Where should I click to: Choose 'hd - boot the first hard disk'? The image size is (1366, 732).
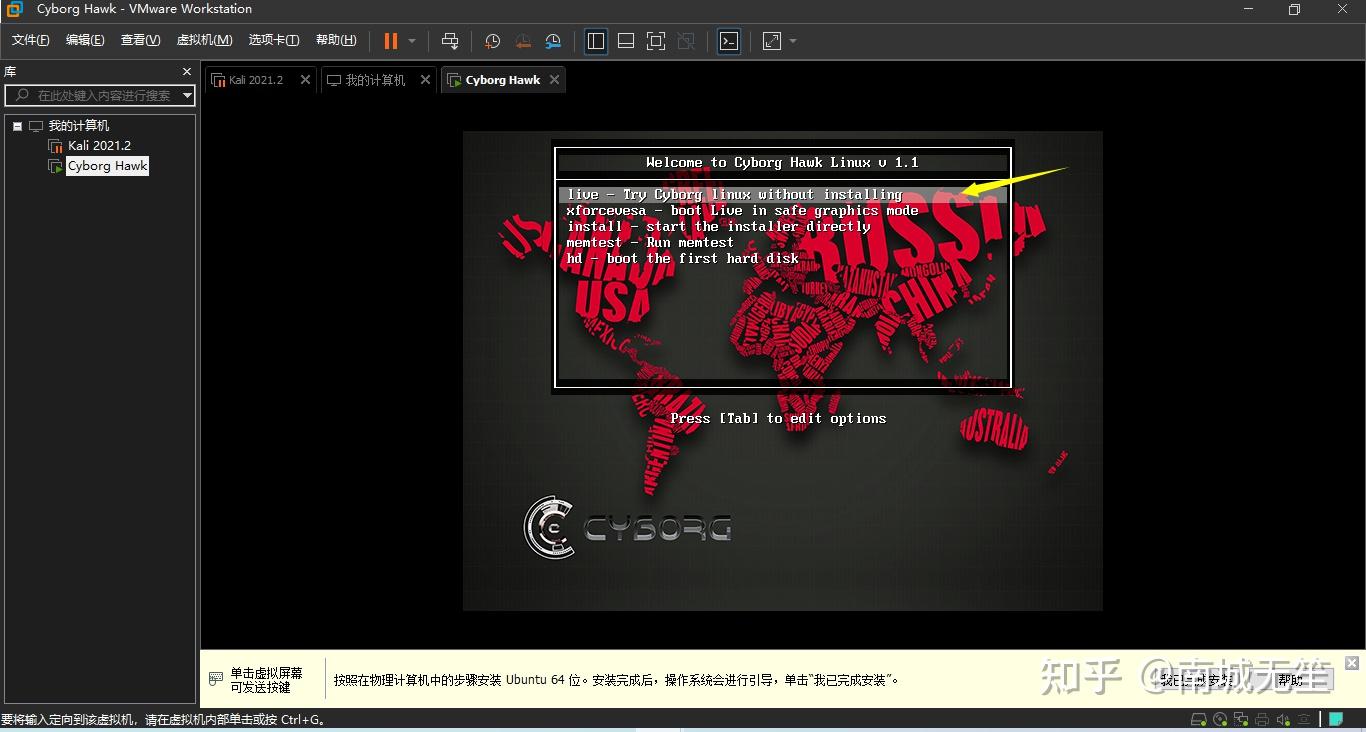pos(682,259)
